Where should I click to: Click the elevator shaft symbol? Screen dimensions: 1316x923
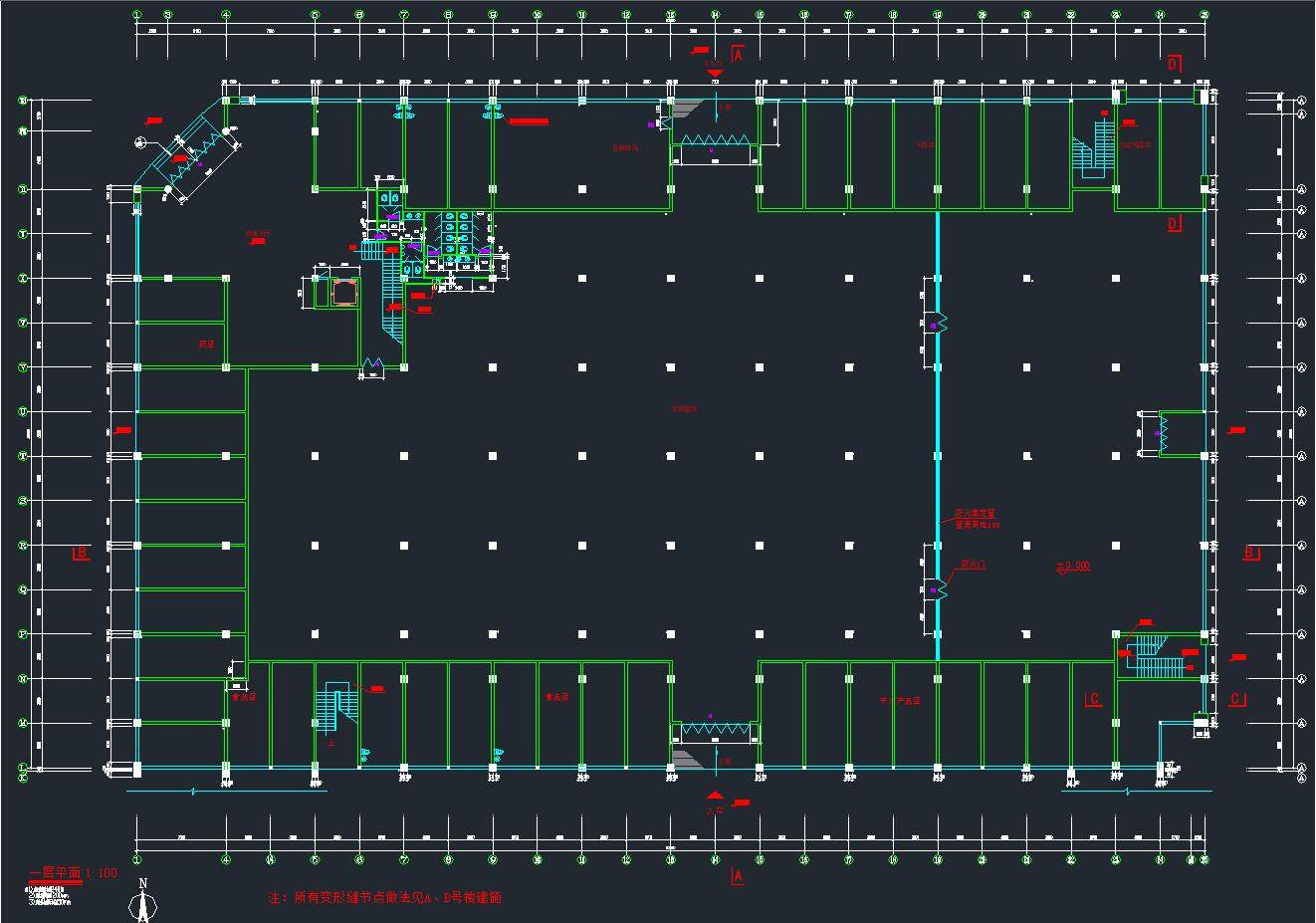click(x=343, y=293)
